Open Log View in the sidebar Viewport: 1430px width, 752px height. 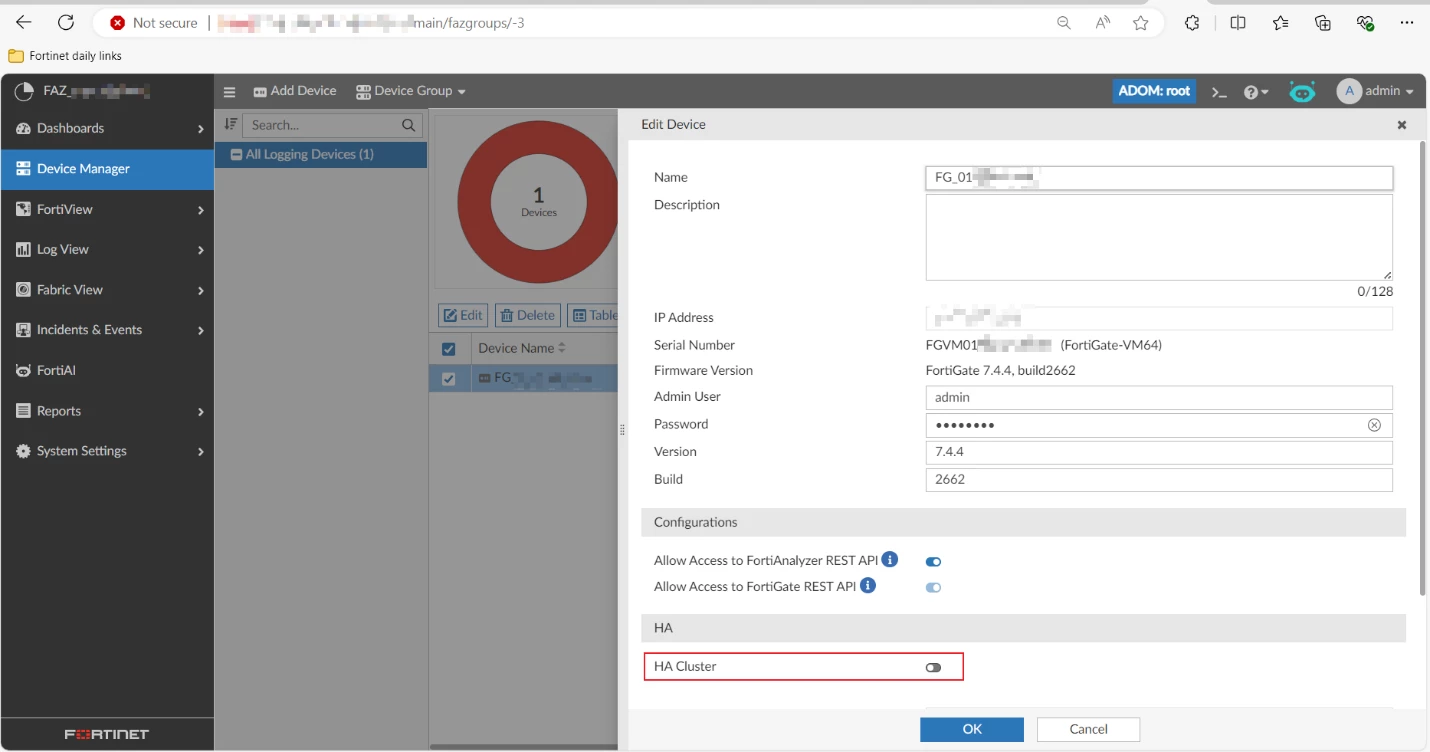[107, 250]
